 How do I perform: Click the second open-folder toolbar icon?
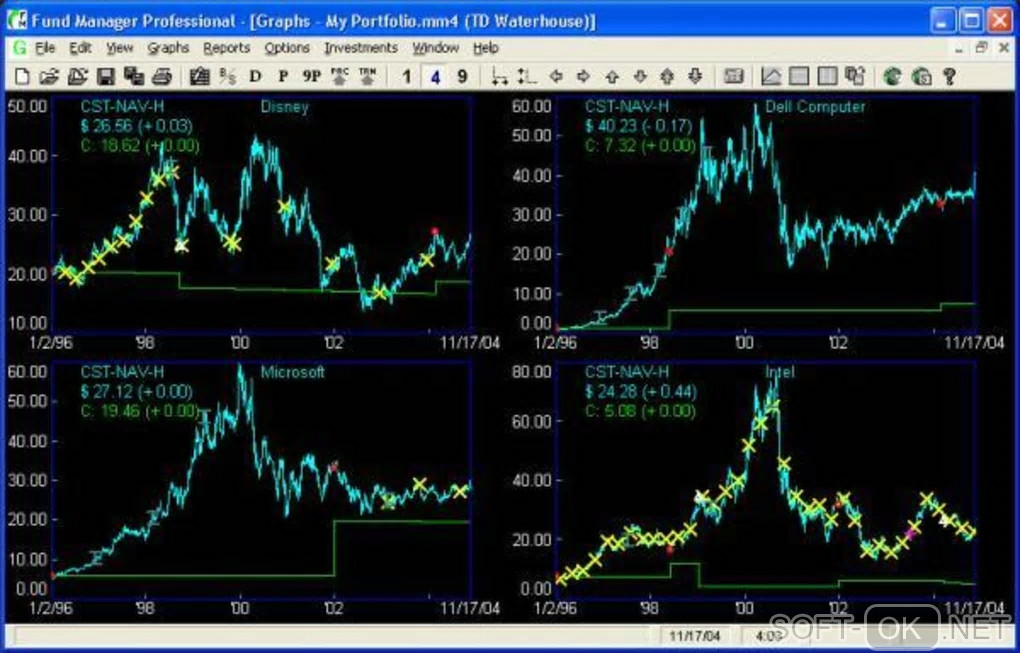[x=77, y=77]
